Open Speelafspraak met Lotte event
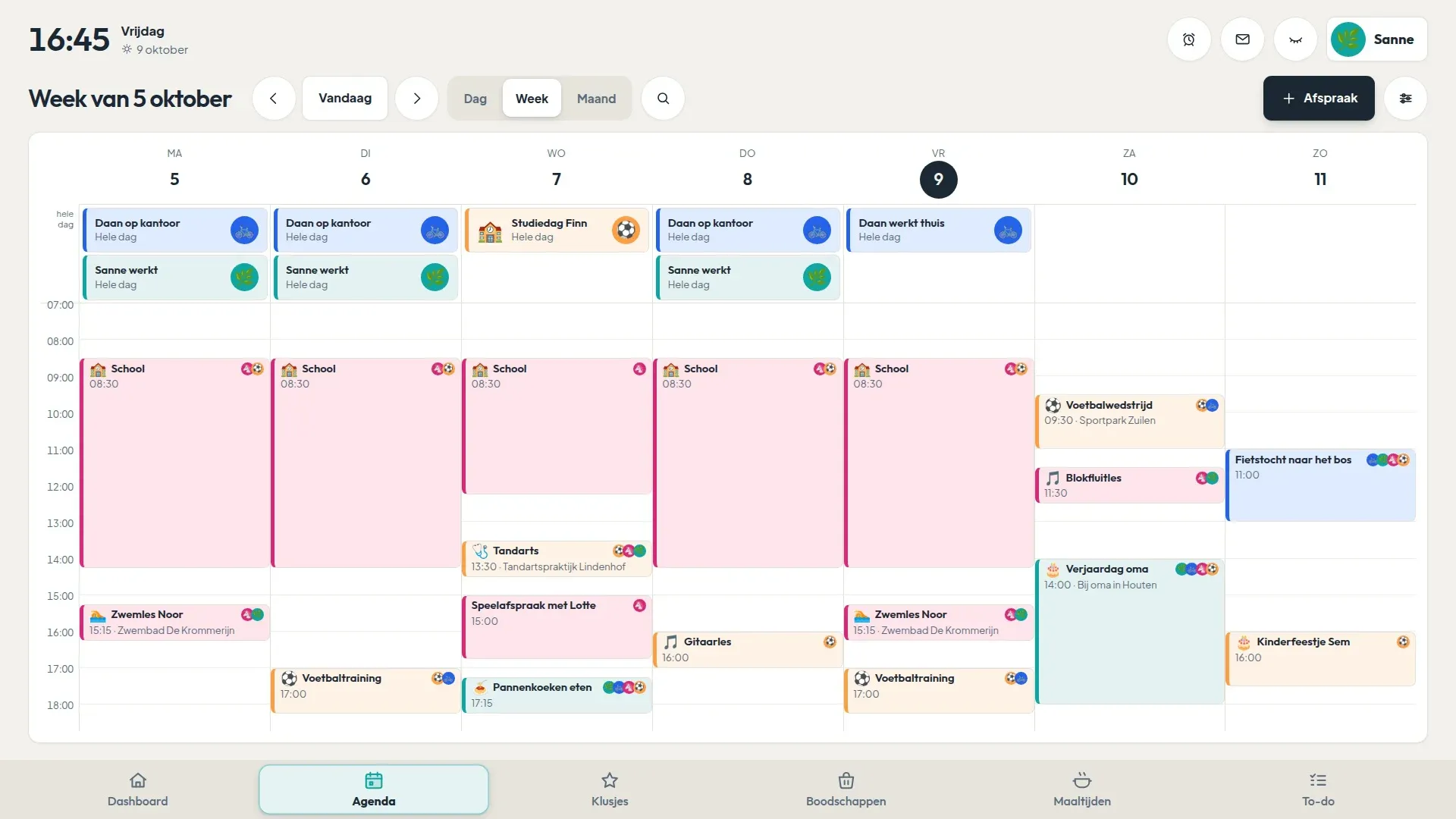Screen dimensions: 1456x819 click(x=557, y=627)
